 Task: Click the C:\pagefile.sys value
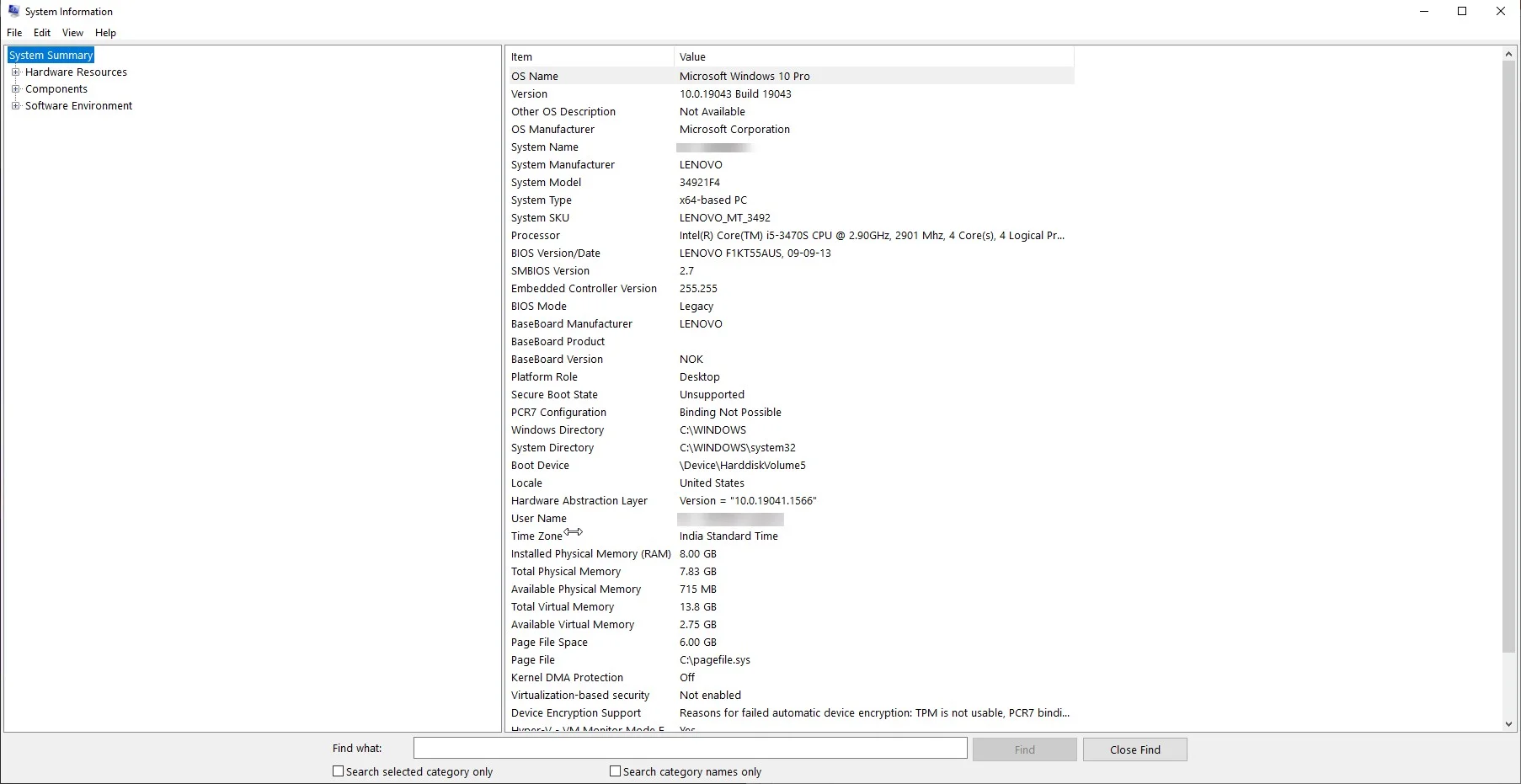click(x=715, y=660)
